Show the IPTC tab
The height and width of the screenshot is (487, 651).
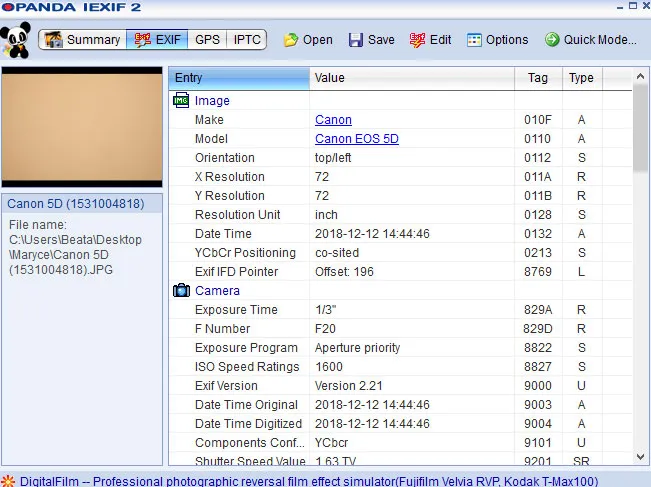(248, 40)
